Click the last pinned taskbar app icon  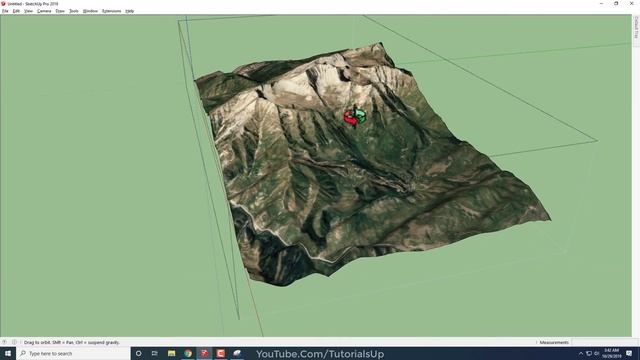point(237,353)
